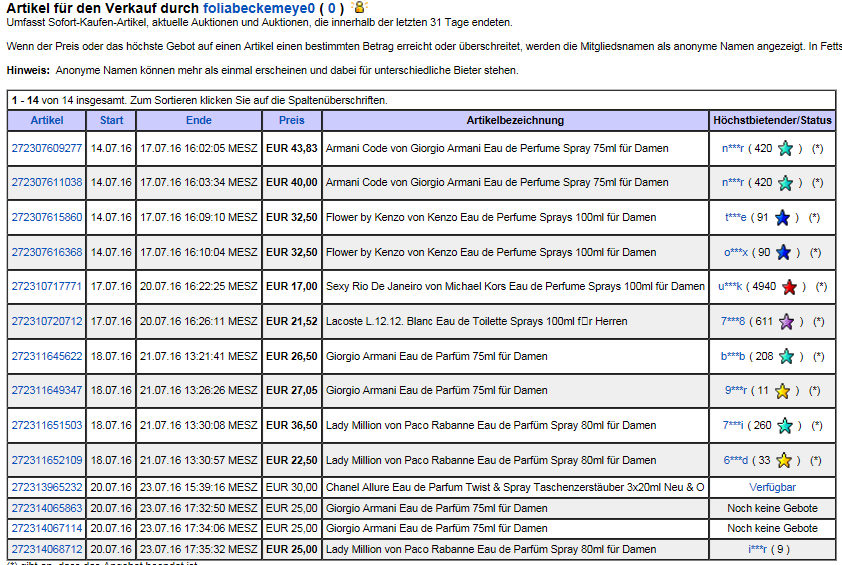Select the Höchstbietender/Status column header
Image resolution: width=842 pixels, height=565 pixels.
(772, 120)
